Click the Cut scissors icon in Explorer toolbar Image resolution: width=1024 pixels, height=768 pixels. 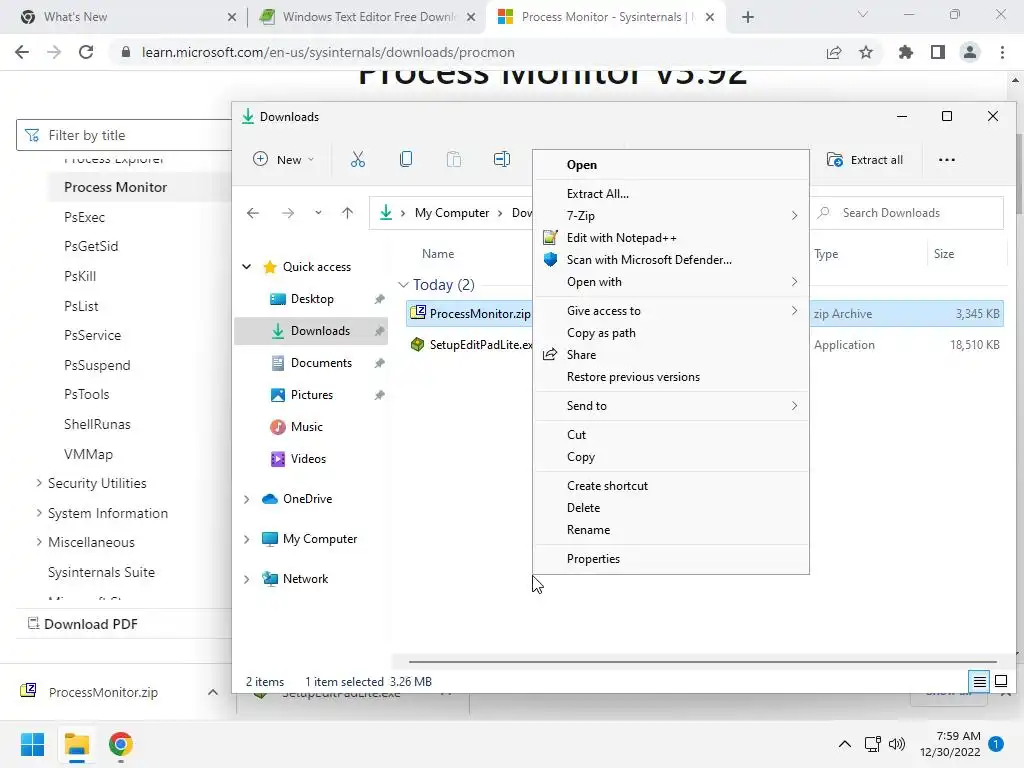[357, 159]
